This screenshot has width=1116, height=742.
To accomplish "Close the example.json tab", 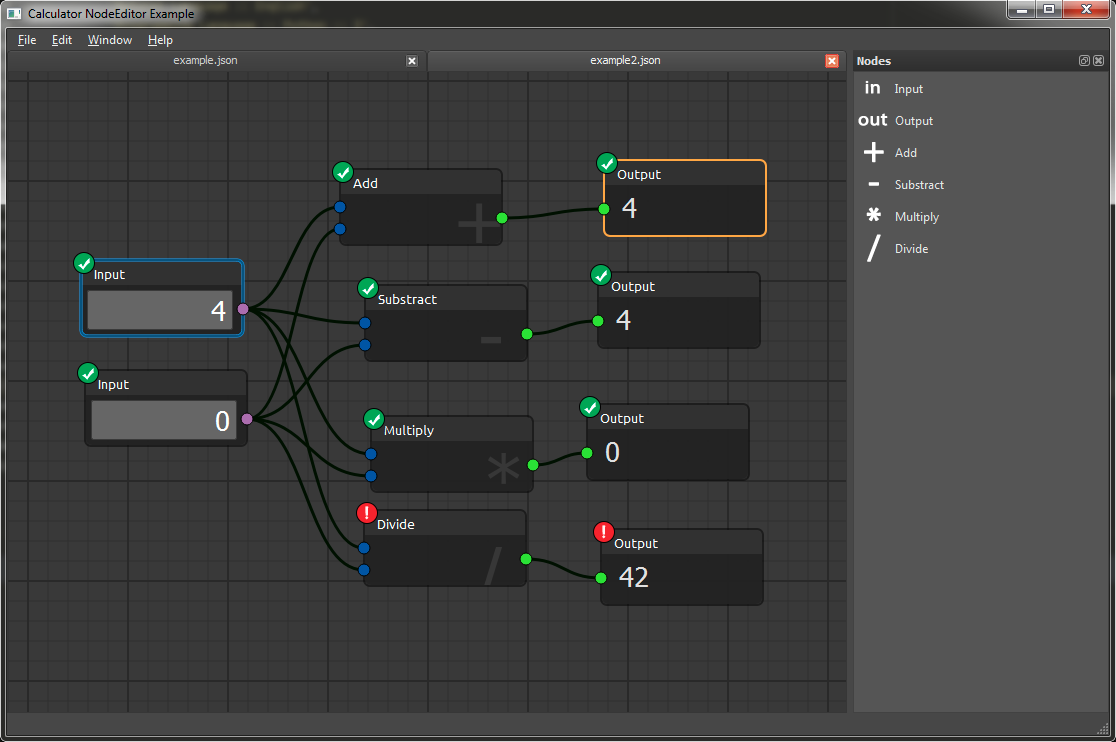I will point(411,61).
